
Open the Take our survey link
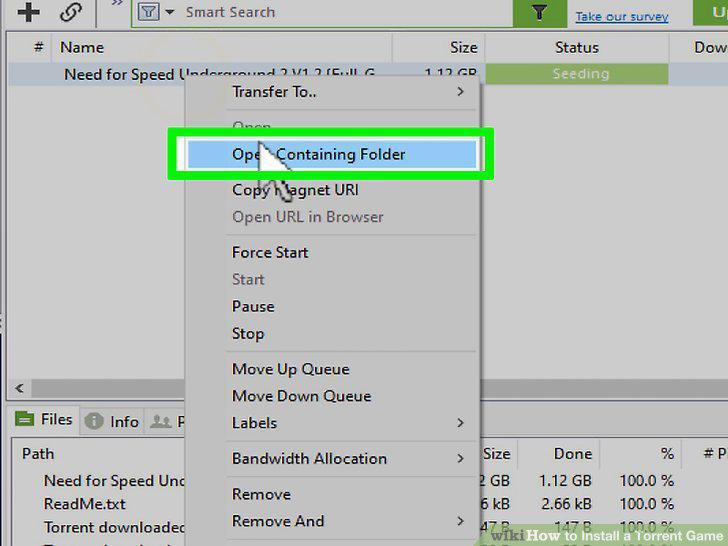click(x=622, y=17)
